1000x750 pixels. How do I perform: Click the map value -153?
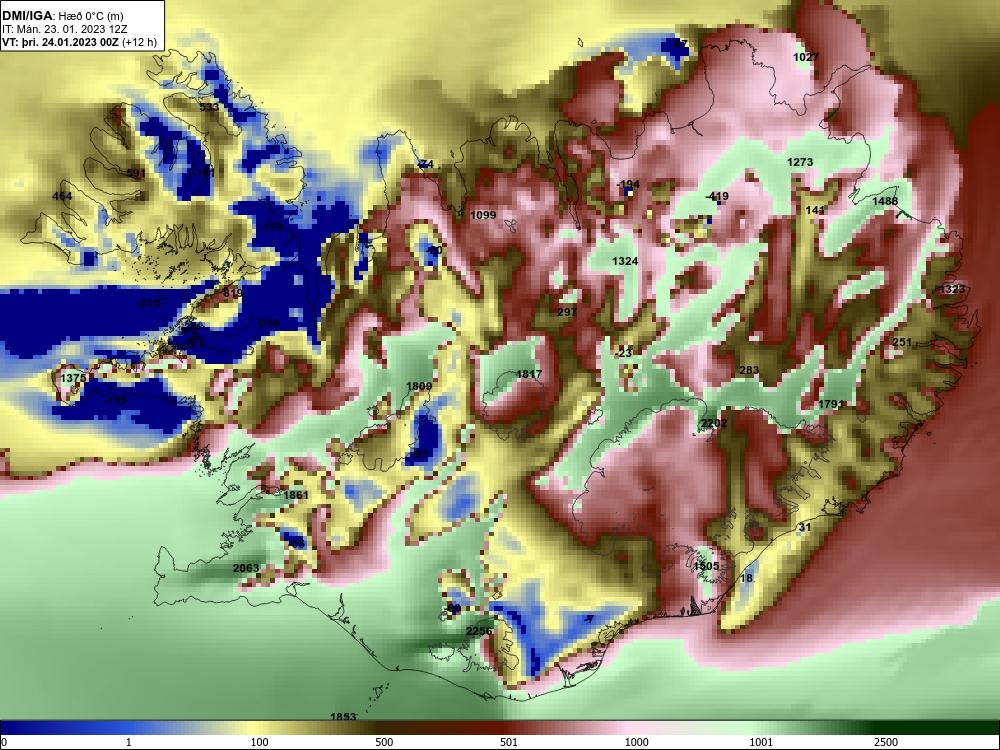coord(115,400)
